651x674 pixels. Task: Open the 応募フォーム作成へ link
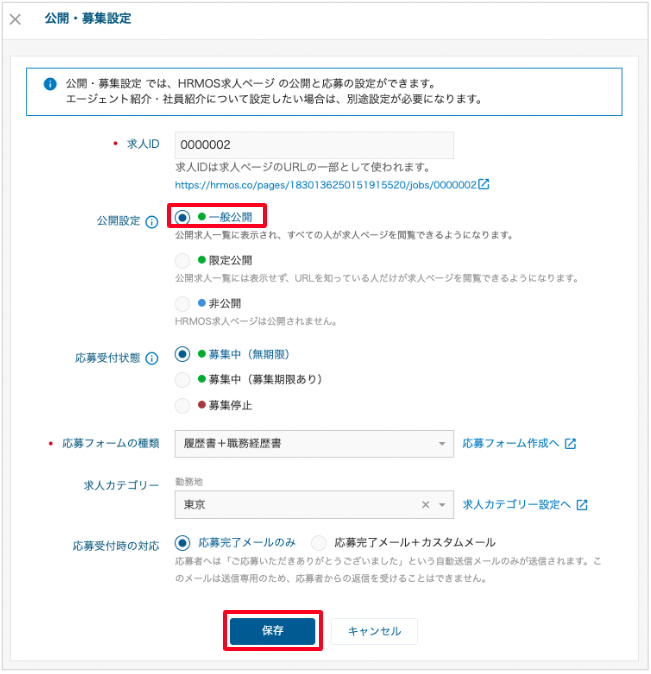[x=511, y=444]
